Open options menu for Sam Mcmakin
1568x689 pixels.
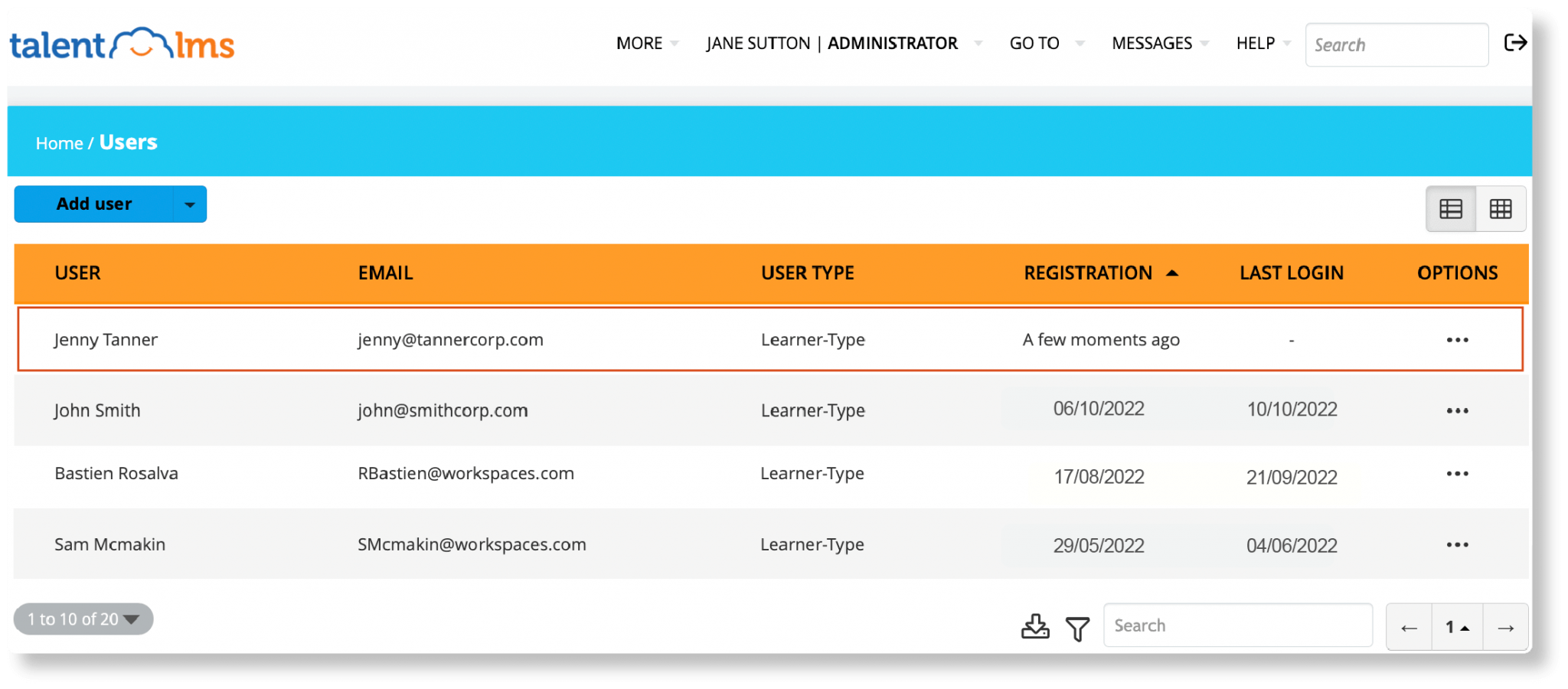coord(1458,544)
